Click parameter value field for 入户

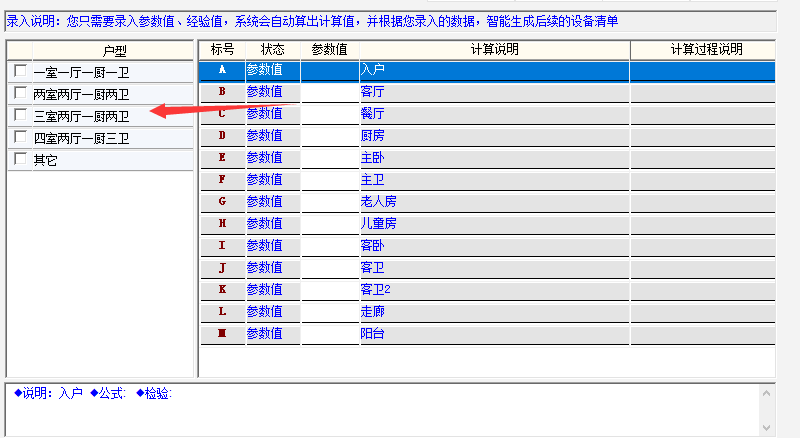330,70
